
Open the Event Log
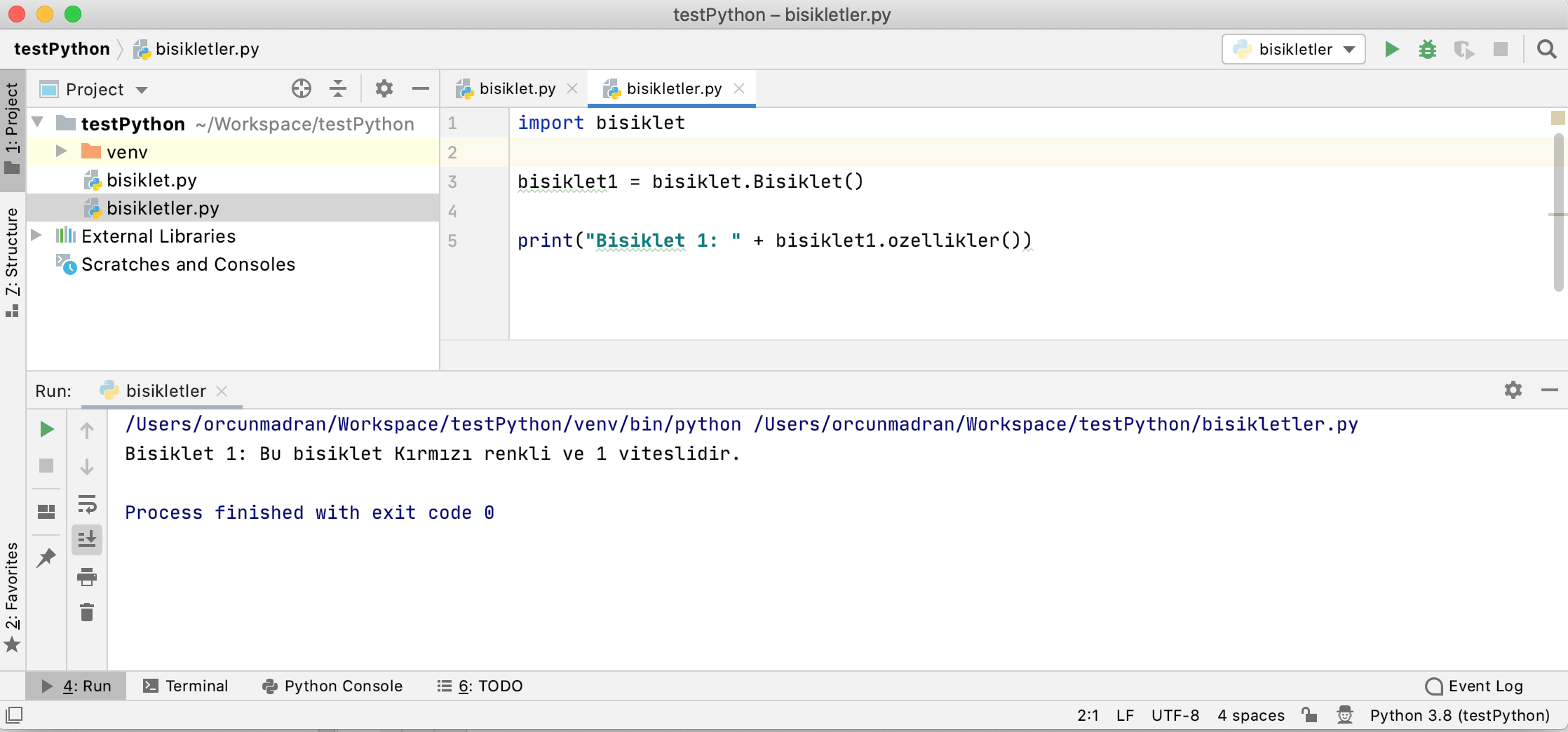click(1474, 686)
